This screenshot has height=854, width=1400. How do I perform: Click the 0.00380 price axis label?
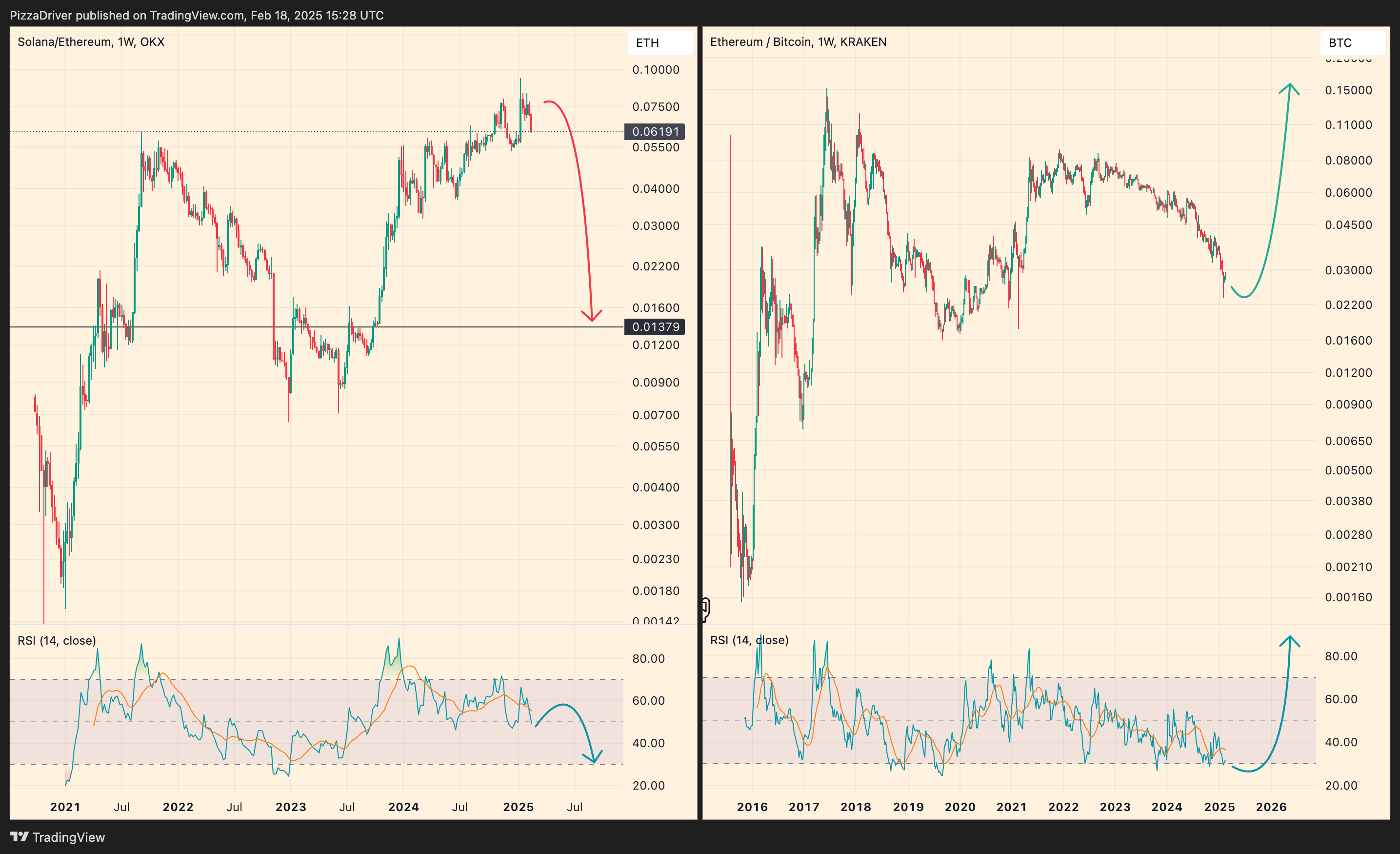pos(1348,501)
